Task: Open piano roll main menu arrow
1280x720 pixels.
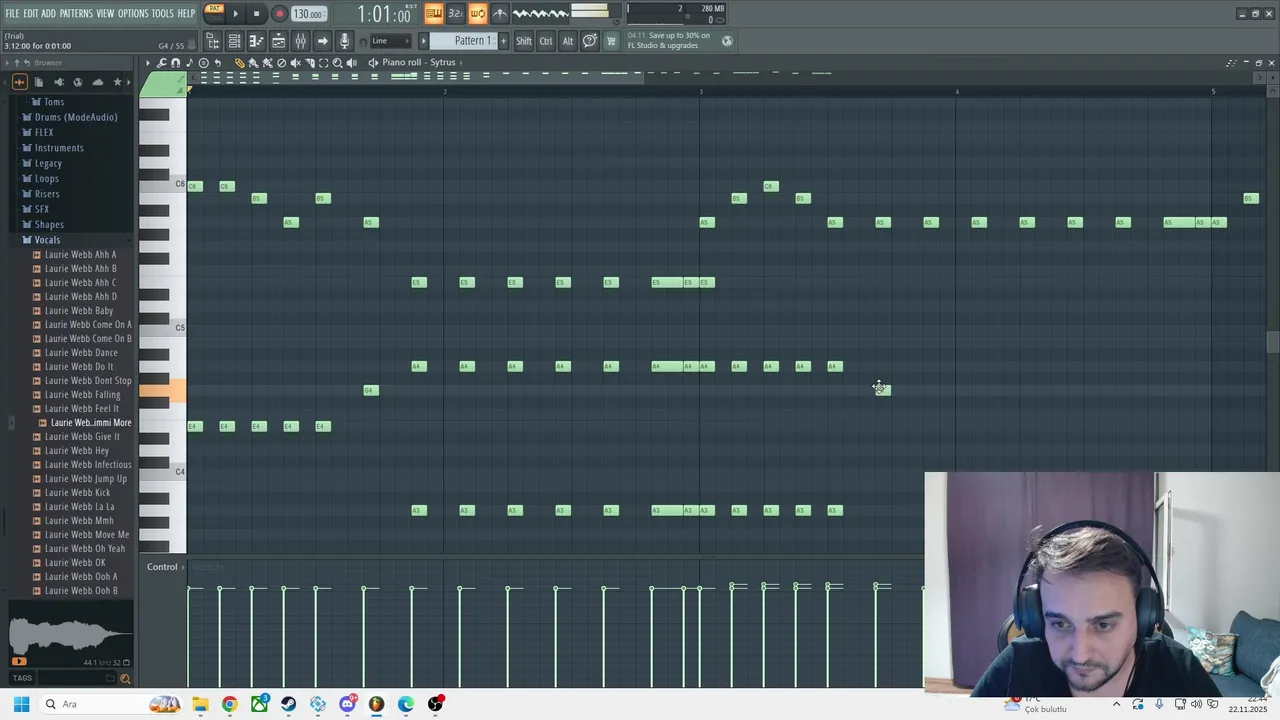Action: point(148,63)
